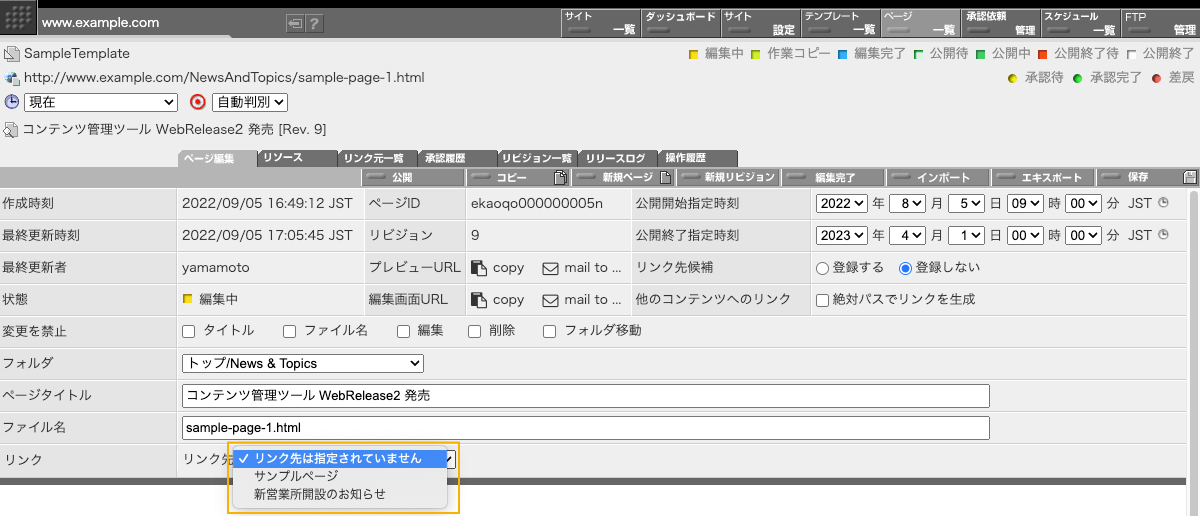Open 公開開始 month 8 dropdown

coord(906,203)
